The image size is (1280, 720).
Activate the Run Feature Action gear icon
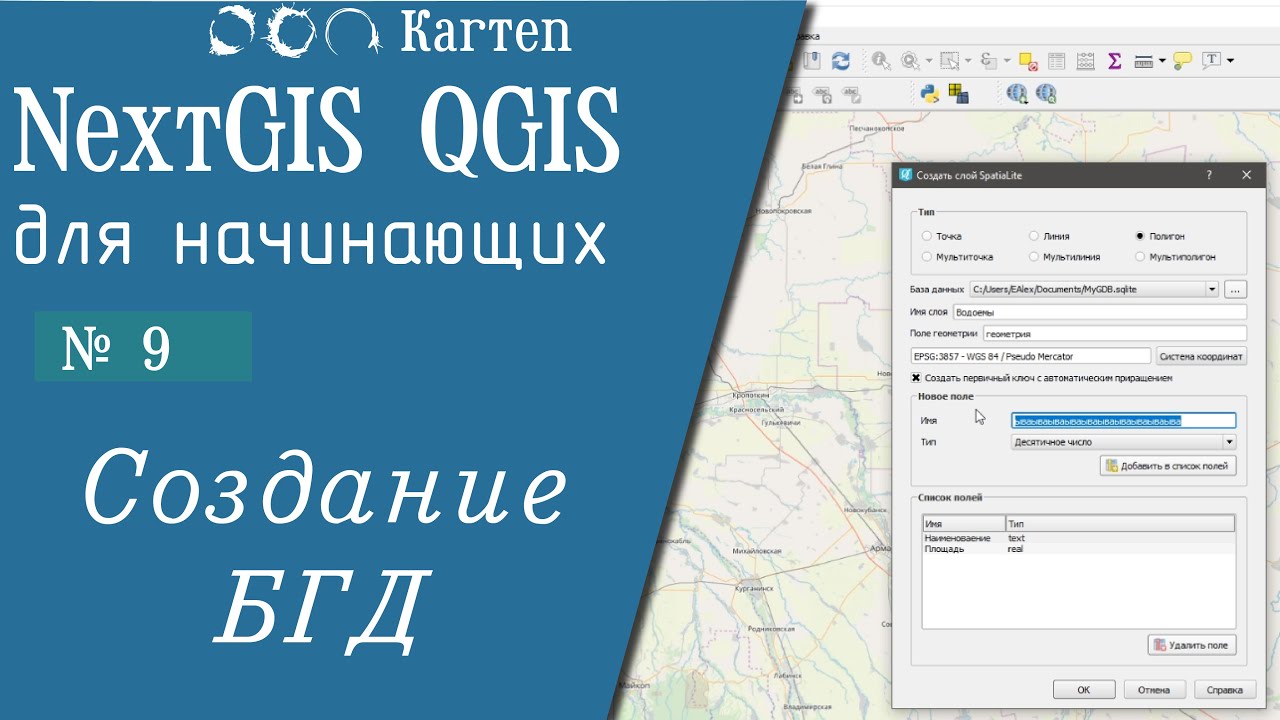909,61
